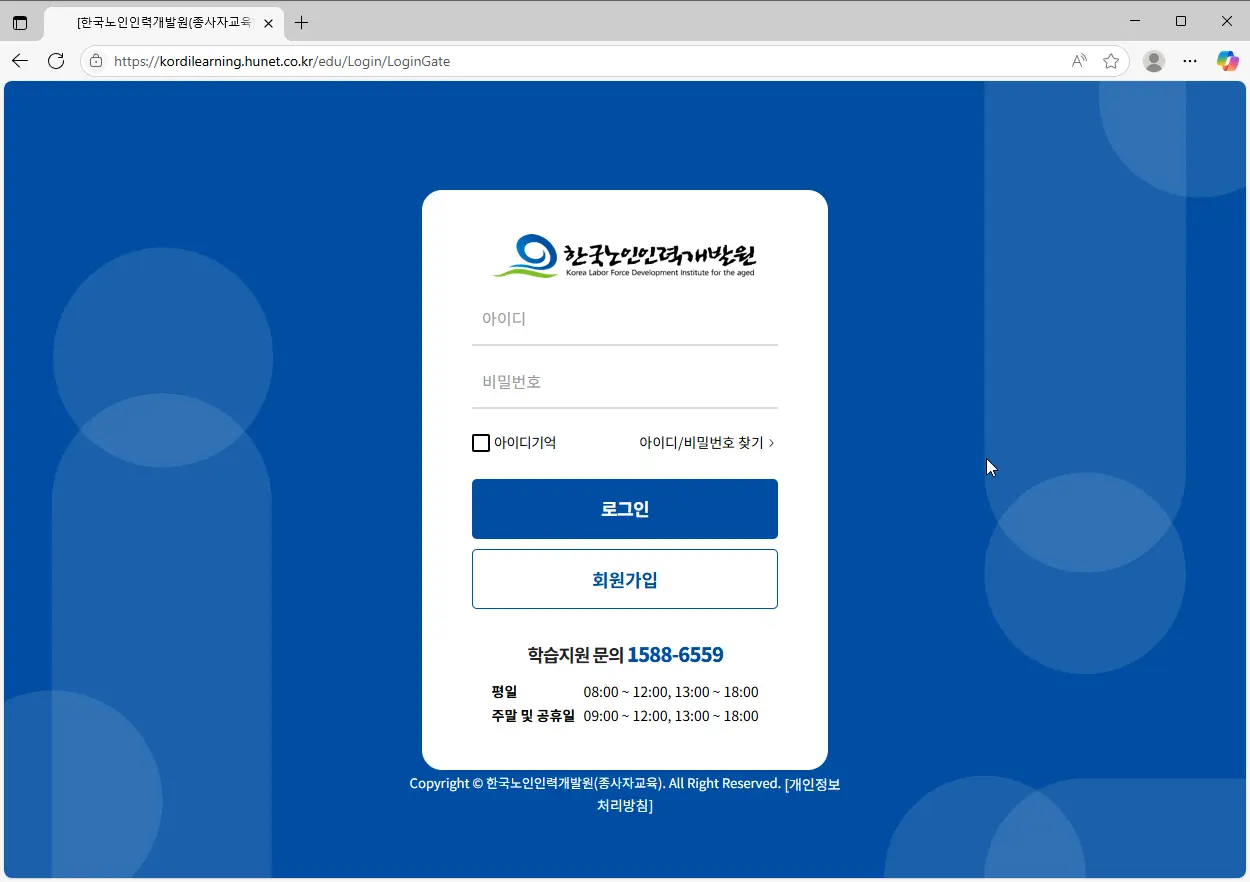Click the 로그인 button
Viewport: 1250px width, 882px height.
[624, 509]
